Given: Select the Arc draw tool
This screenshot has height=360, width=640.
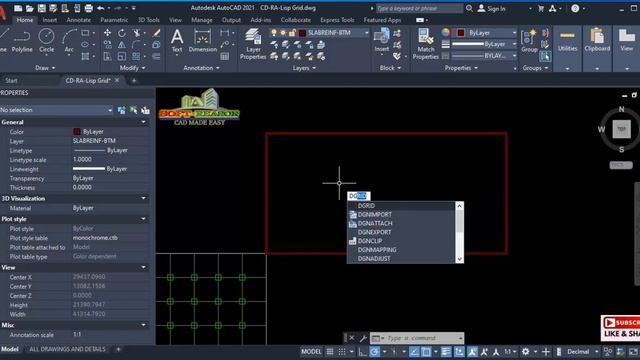Looking at the screenshot, I should point(69,41).
